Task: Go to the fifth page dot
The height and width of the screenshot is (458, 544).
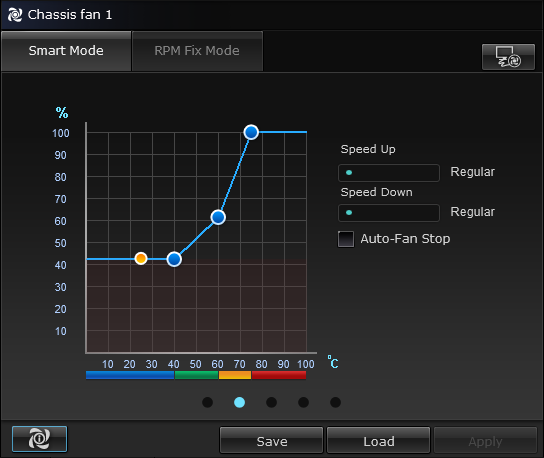Action: tap(335, 402)
